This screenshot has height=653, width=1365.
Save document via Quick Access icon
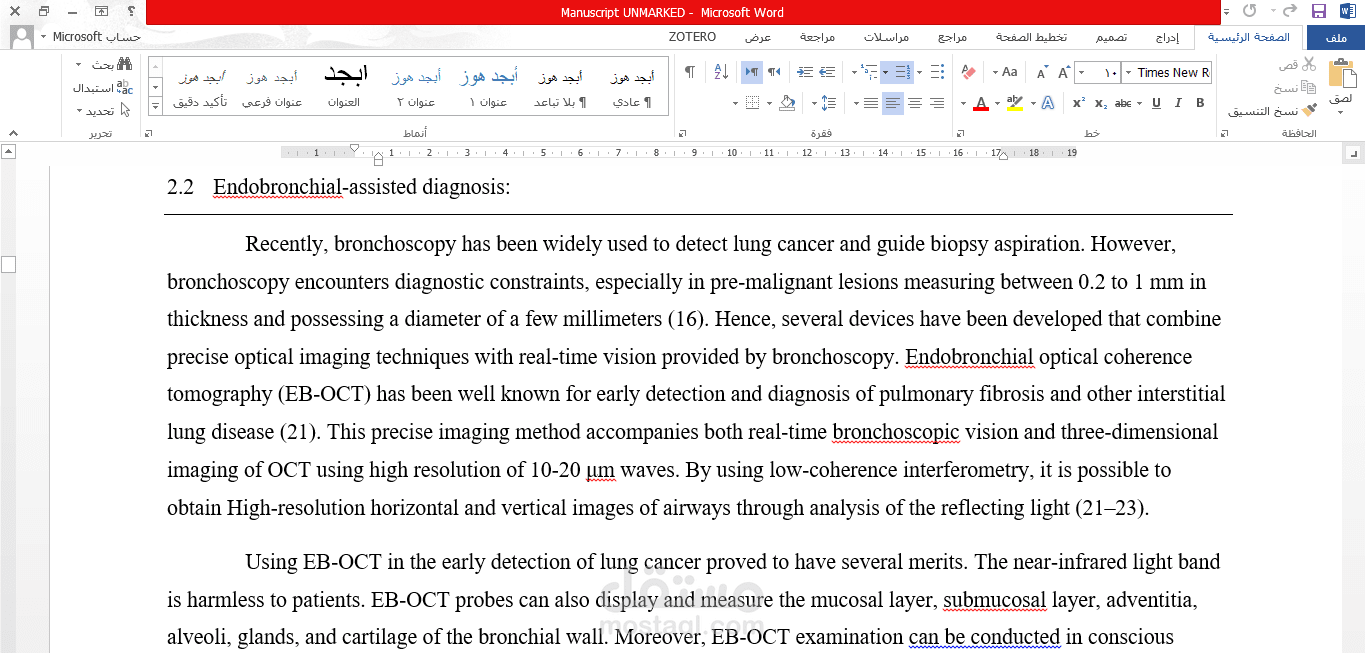click(x=1318, y=12)
